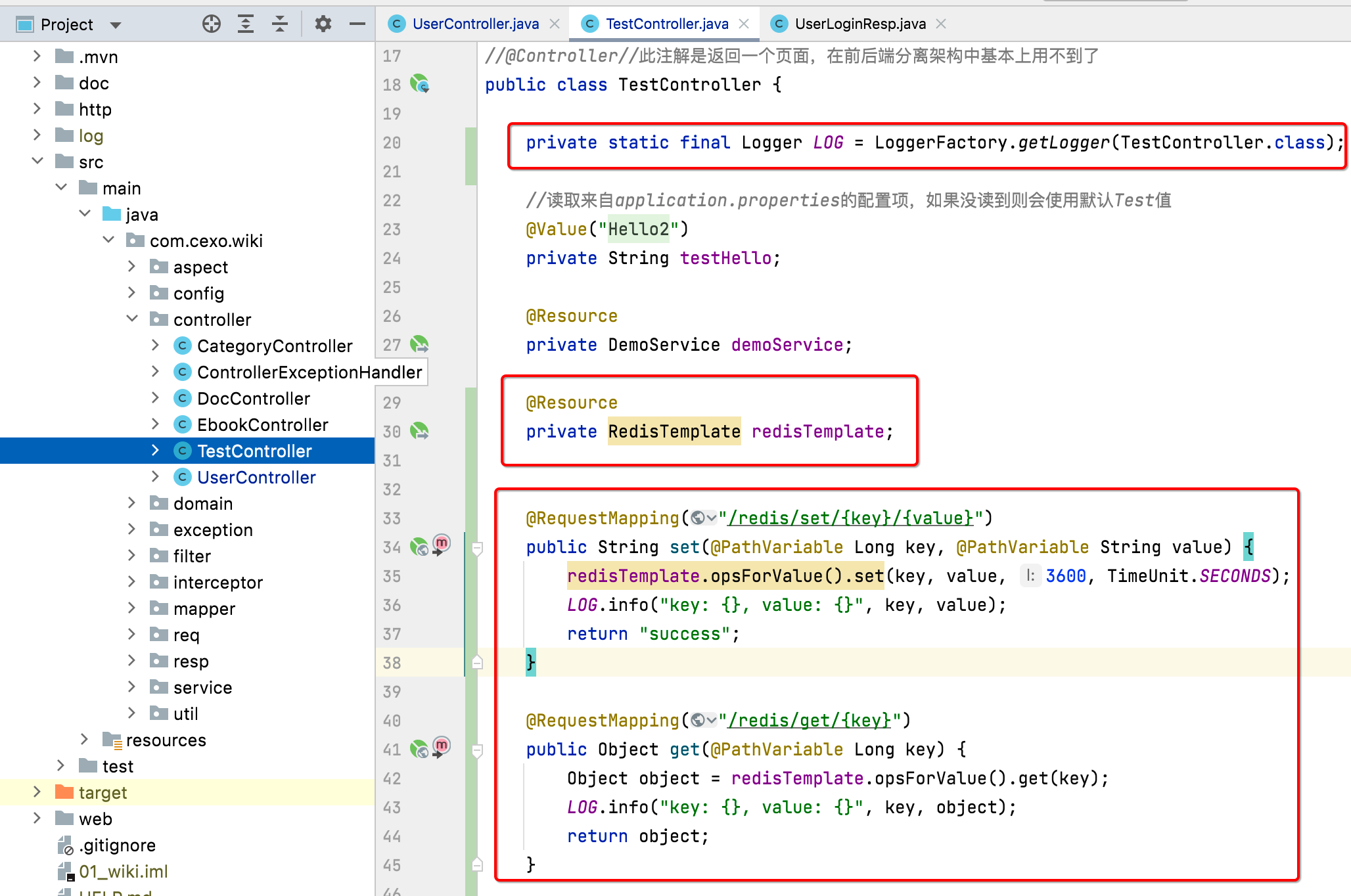Click the locate/select opened file target icon
The image size is (1351, 896).
tap(212, 24)
